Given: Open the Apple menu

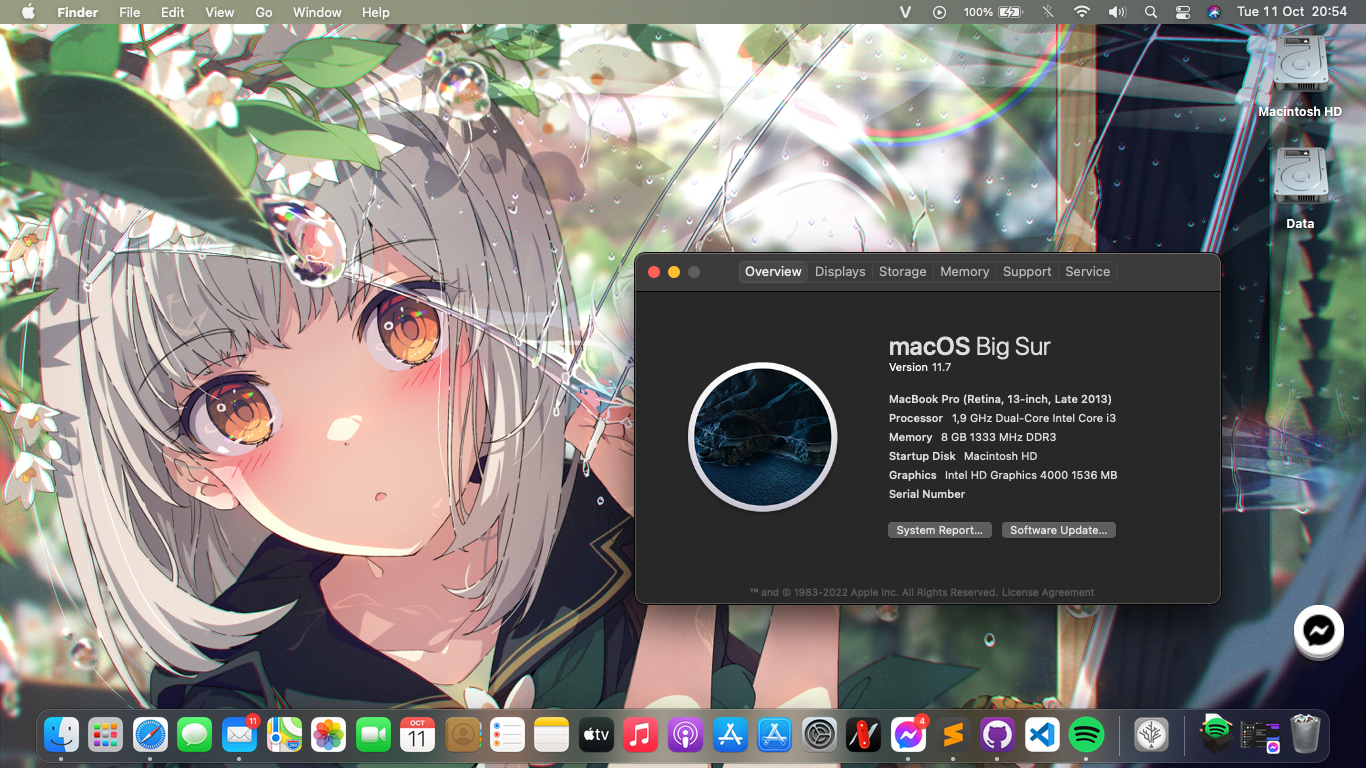Looking at the screenshot, I should tap(28, 12).
